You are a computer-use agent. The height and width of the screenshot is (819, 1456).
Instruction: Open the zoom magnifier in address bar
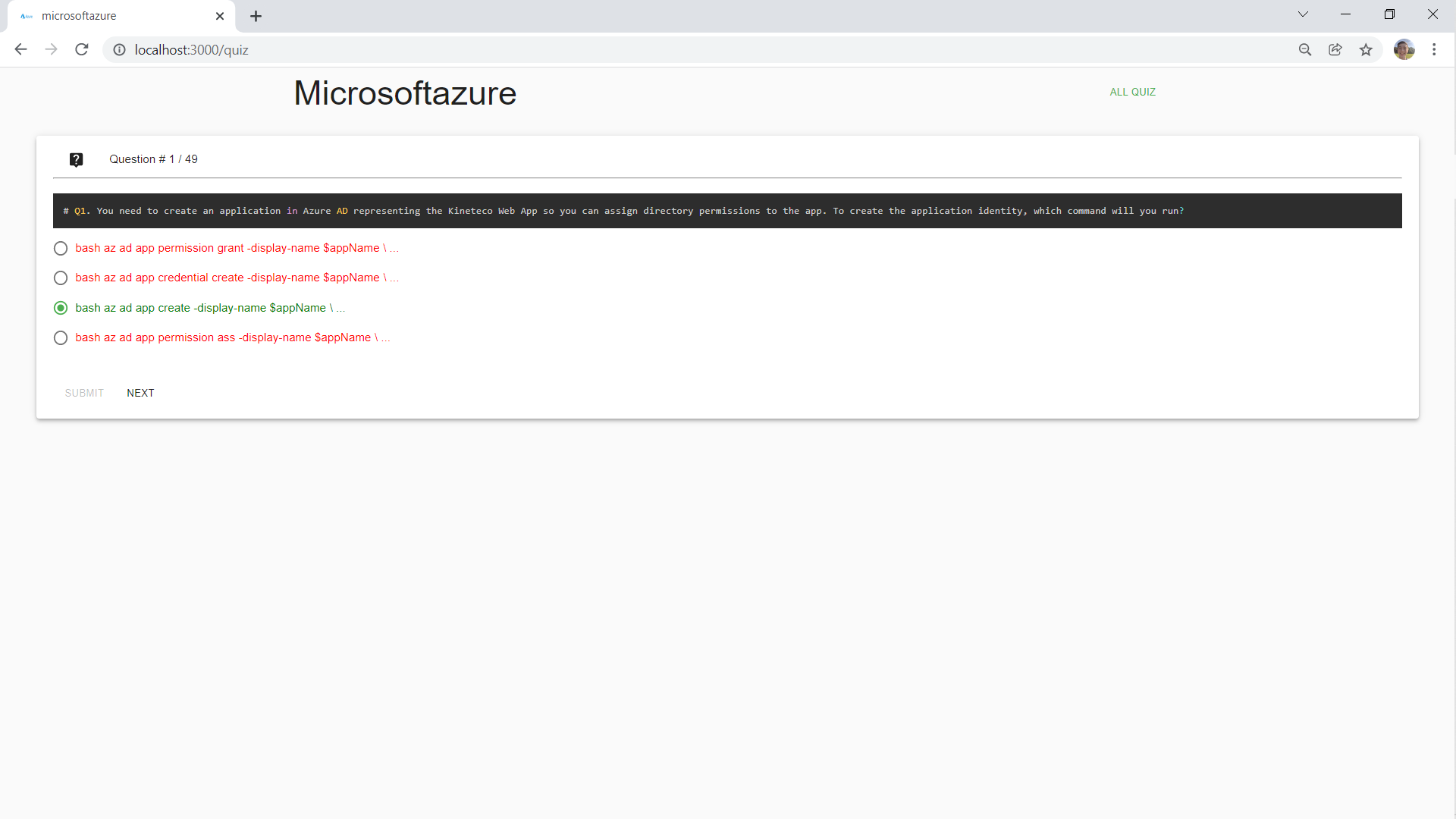1304,50
